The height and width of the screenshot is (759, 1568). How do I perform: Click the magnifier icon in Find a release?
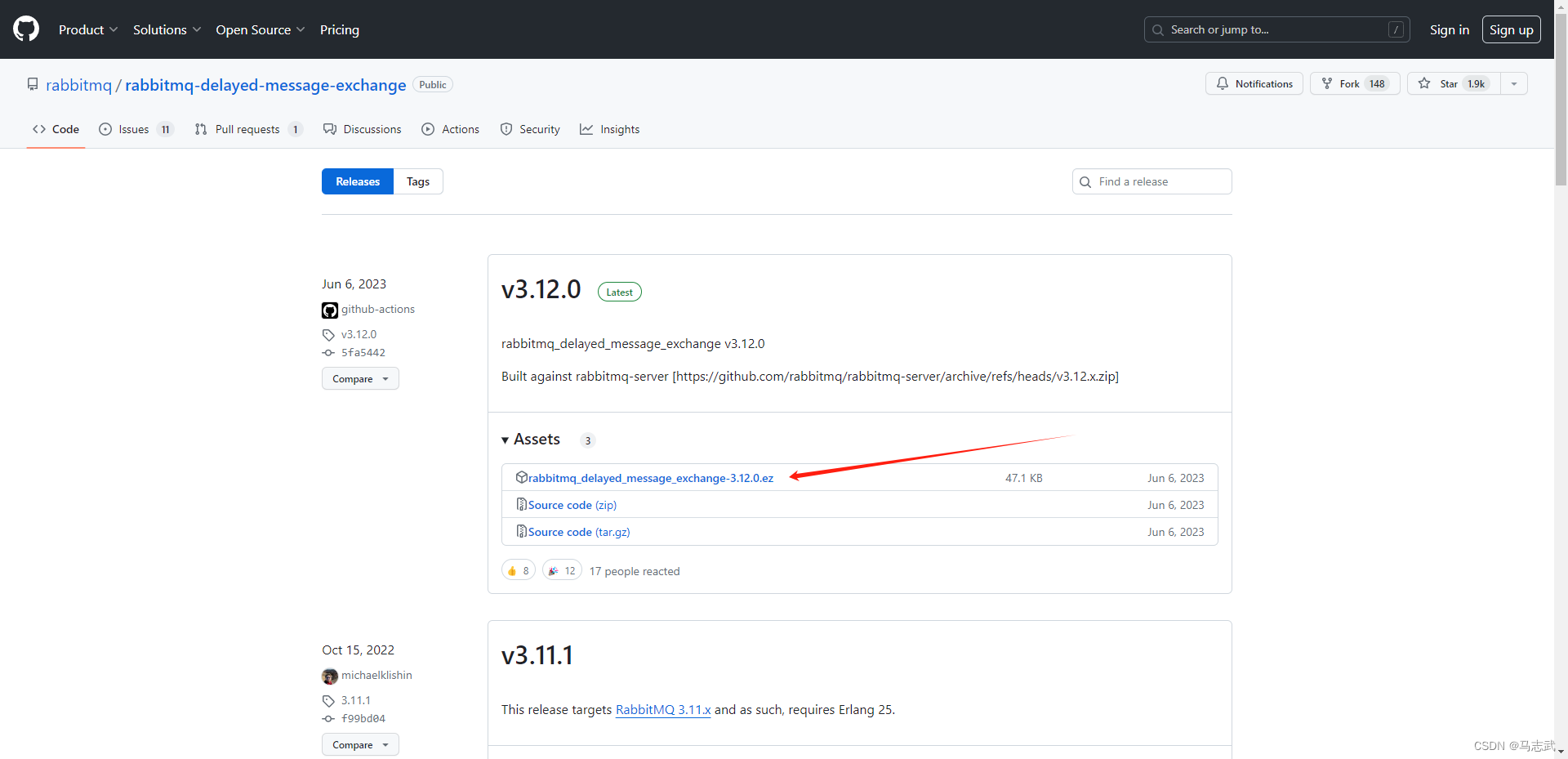1085,182
